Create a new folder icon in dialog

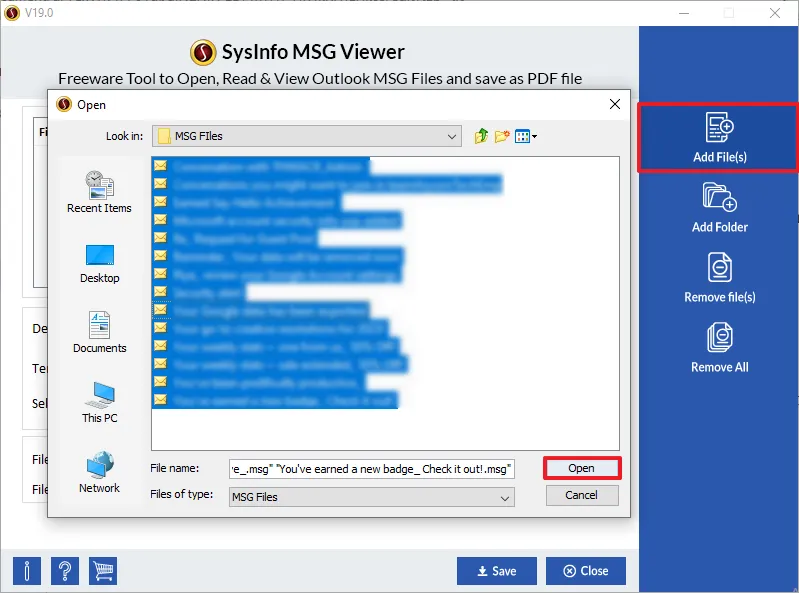point(502,136)
